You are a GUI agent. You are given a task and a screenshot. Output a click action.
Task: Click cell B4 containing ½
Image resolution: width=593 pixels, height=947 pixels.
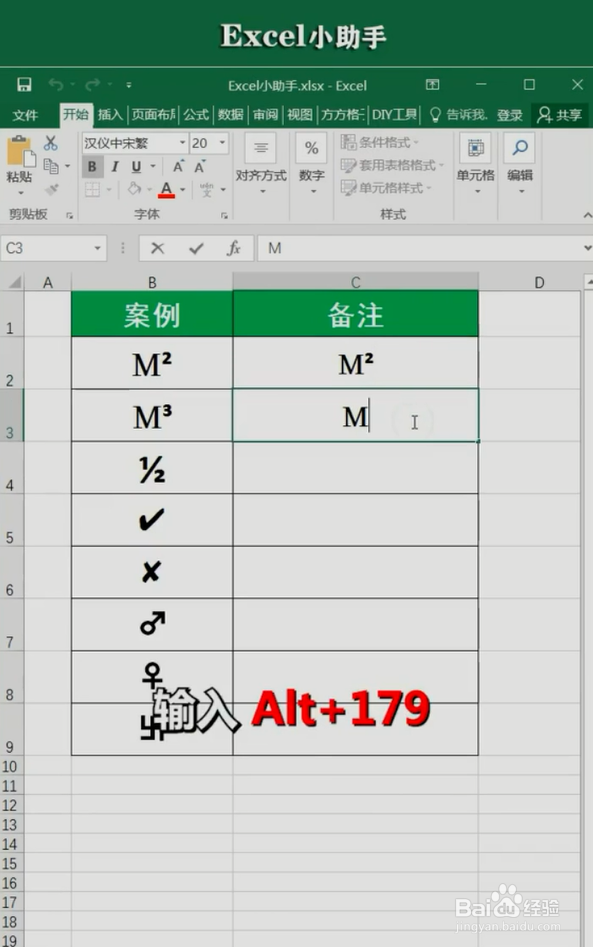(x=152, y=468)
